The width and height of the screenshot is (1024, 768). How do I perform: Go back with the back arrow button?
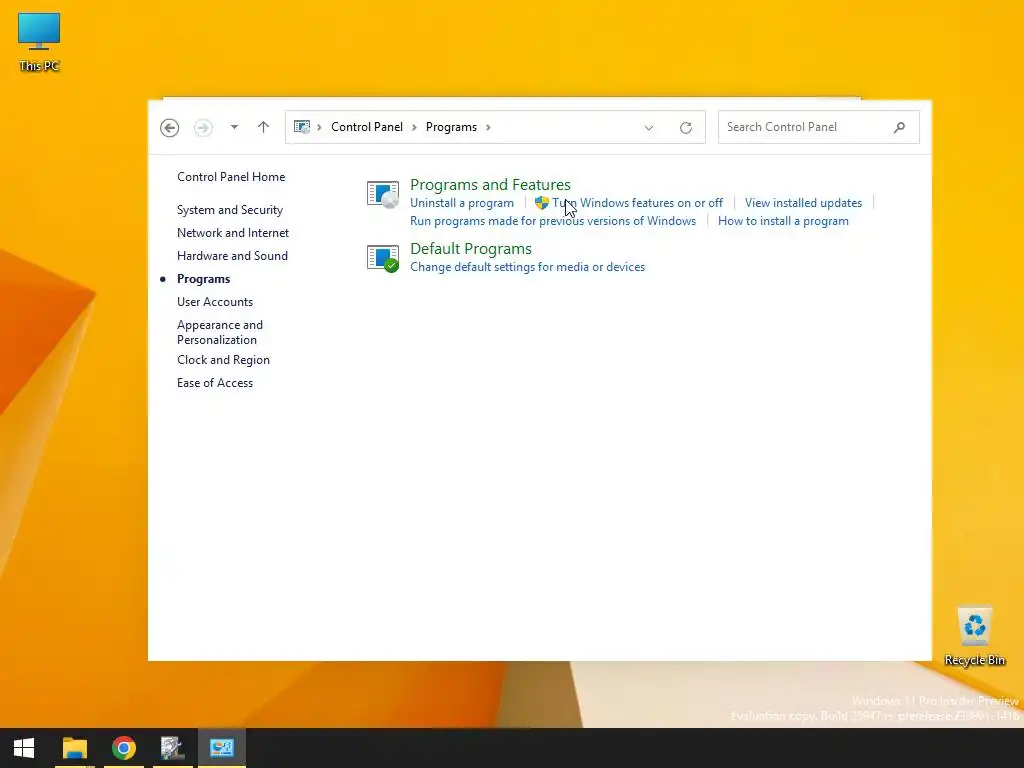pos(170,127)
